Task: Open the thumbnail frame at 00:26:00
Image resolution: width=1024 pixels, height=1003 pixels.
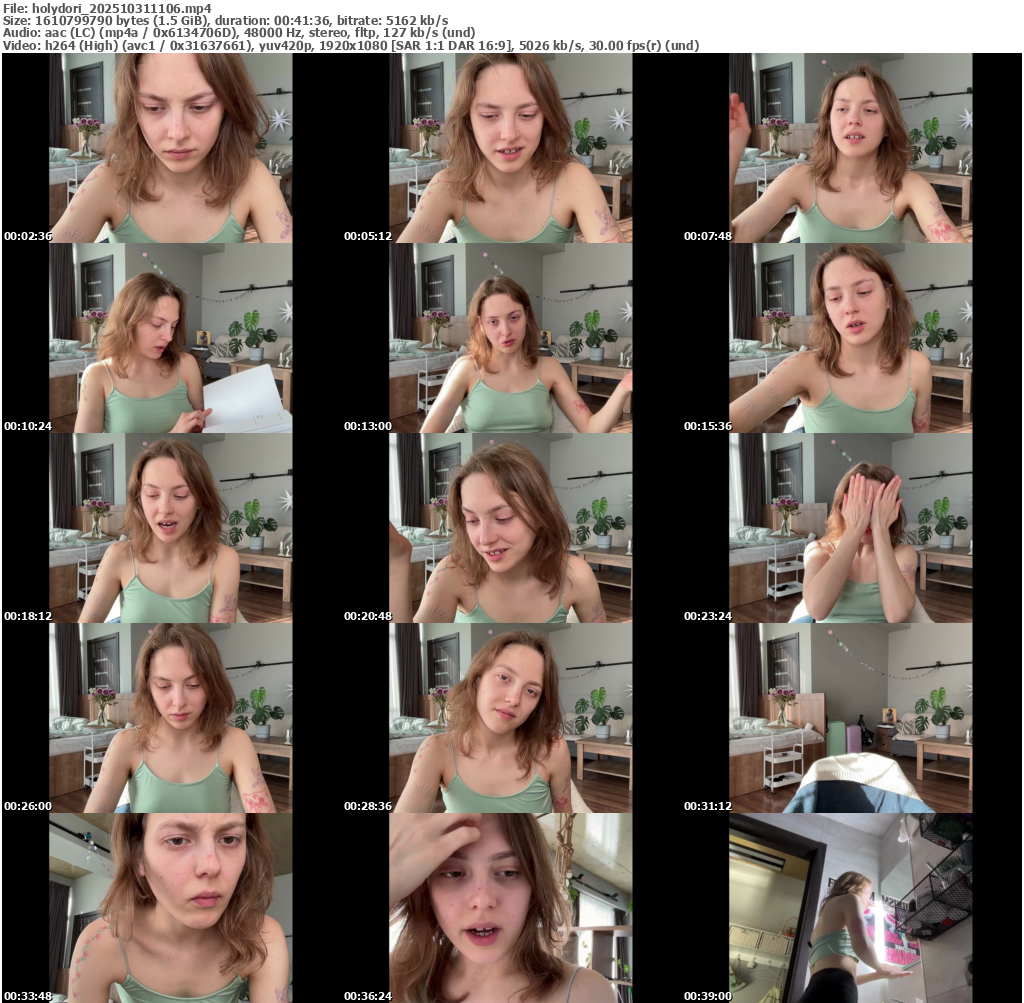Action: (171, 718)
